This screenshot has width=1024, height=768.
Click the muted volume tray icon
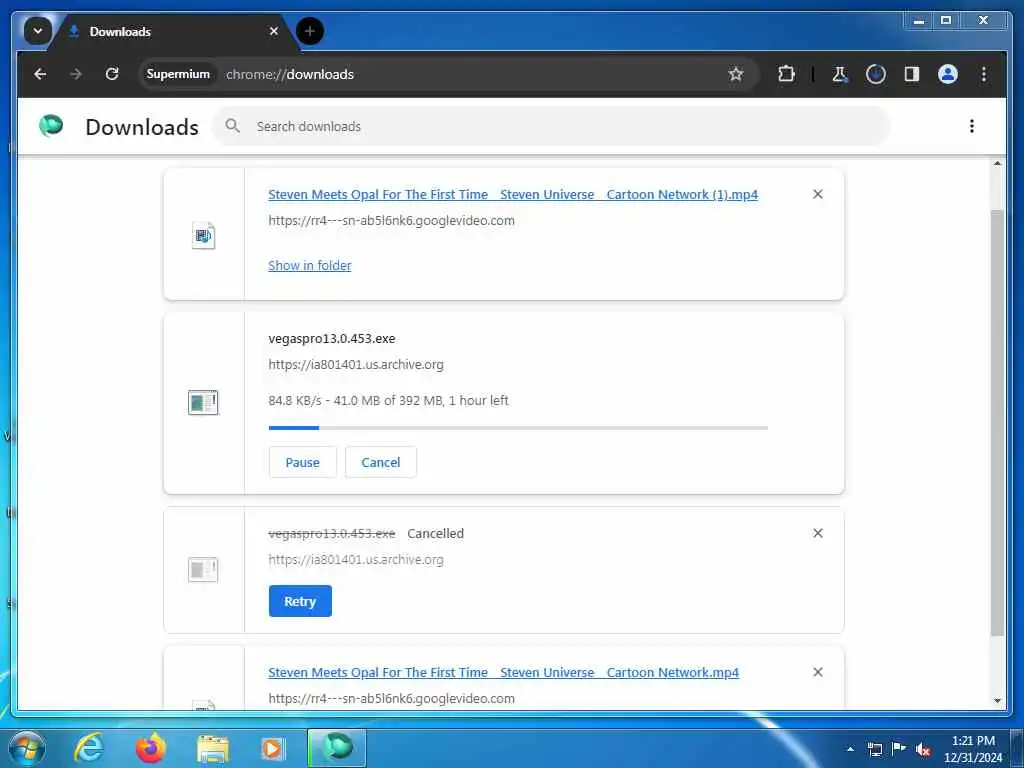click(923, 749)
